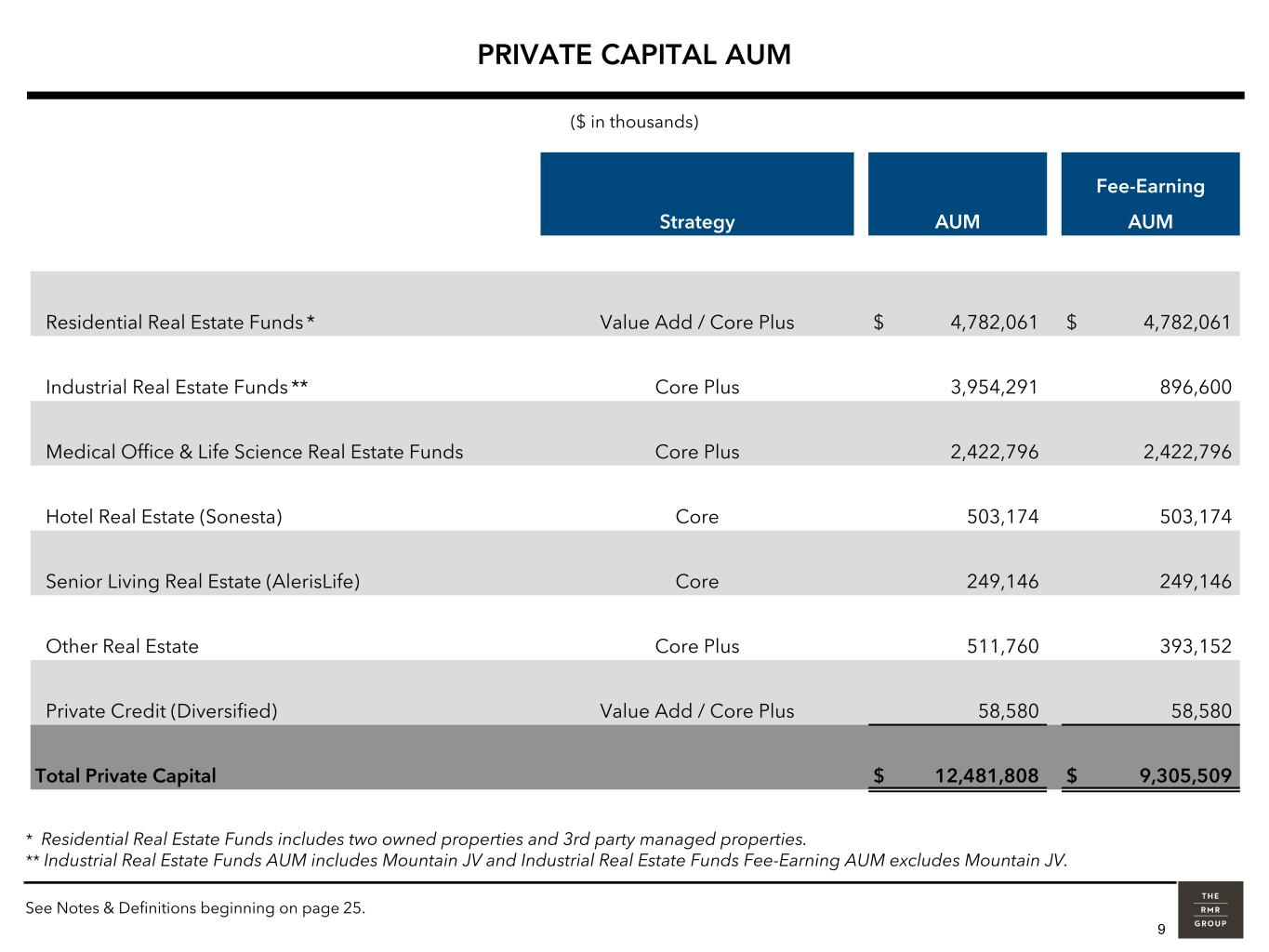Click the RMR Group logo
This screenshot has height=952, width=1269.
point(1210,909)
